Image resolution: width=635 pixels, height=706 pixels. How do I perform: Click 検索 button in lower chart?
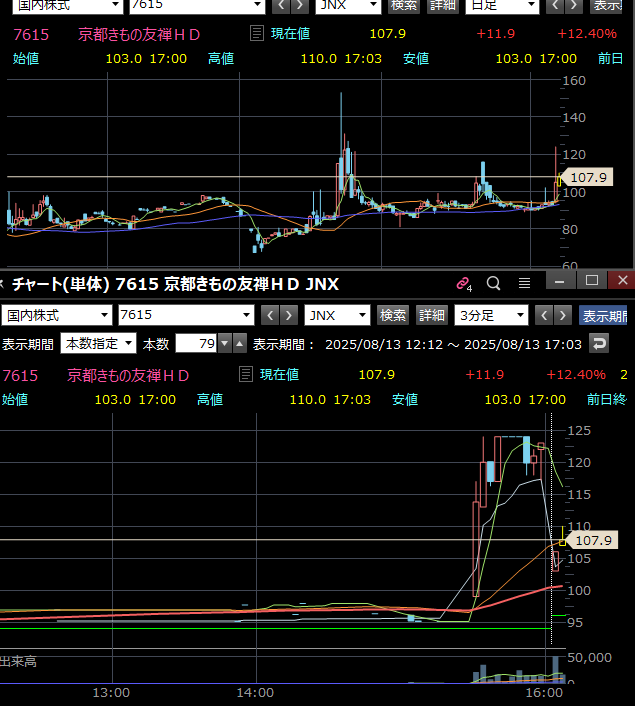(393, 316)
